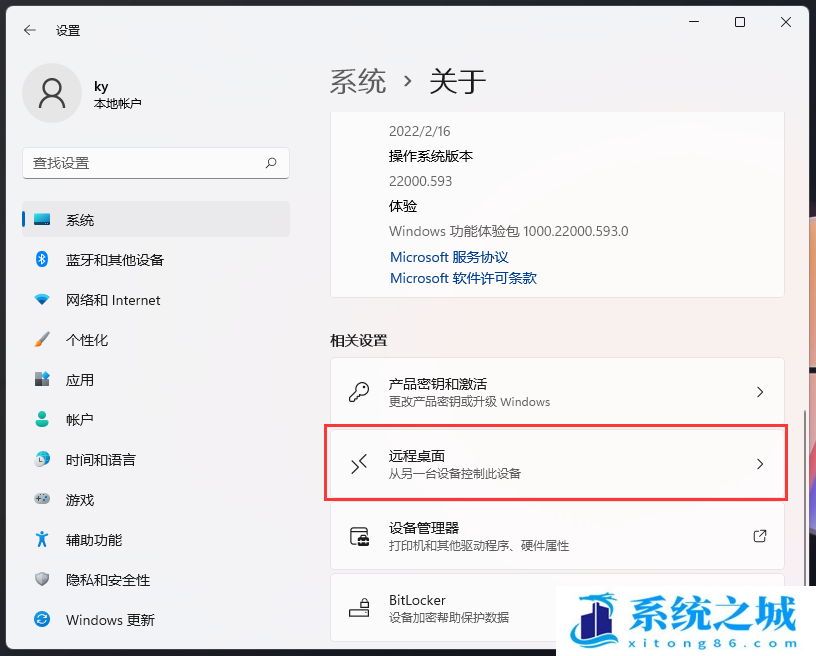
Task: Click the Bluetooth icon in sidebar
Action: pyautogui.click(x=42, y=259)
